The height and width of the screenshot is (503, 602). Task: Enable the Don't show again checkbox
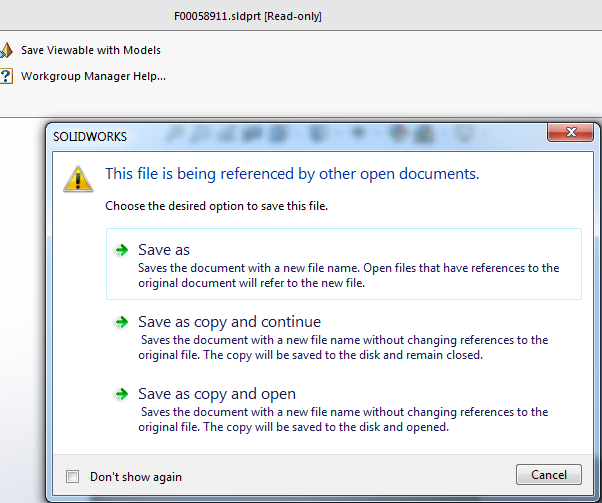point(72,477)
